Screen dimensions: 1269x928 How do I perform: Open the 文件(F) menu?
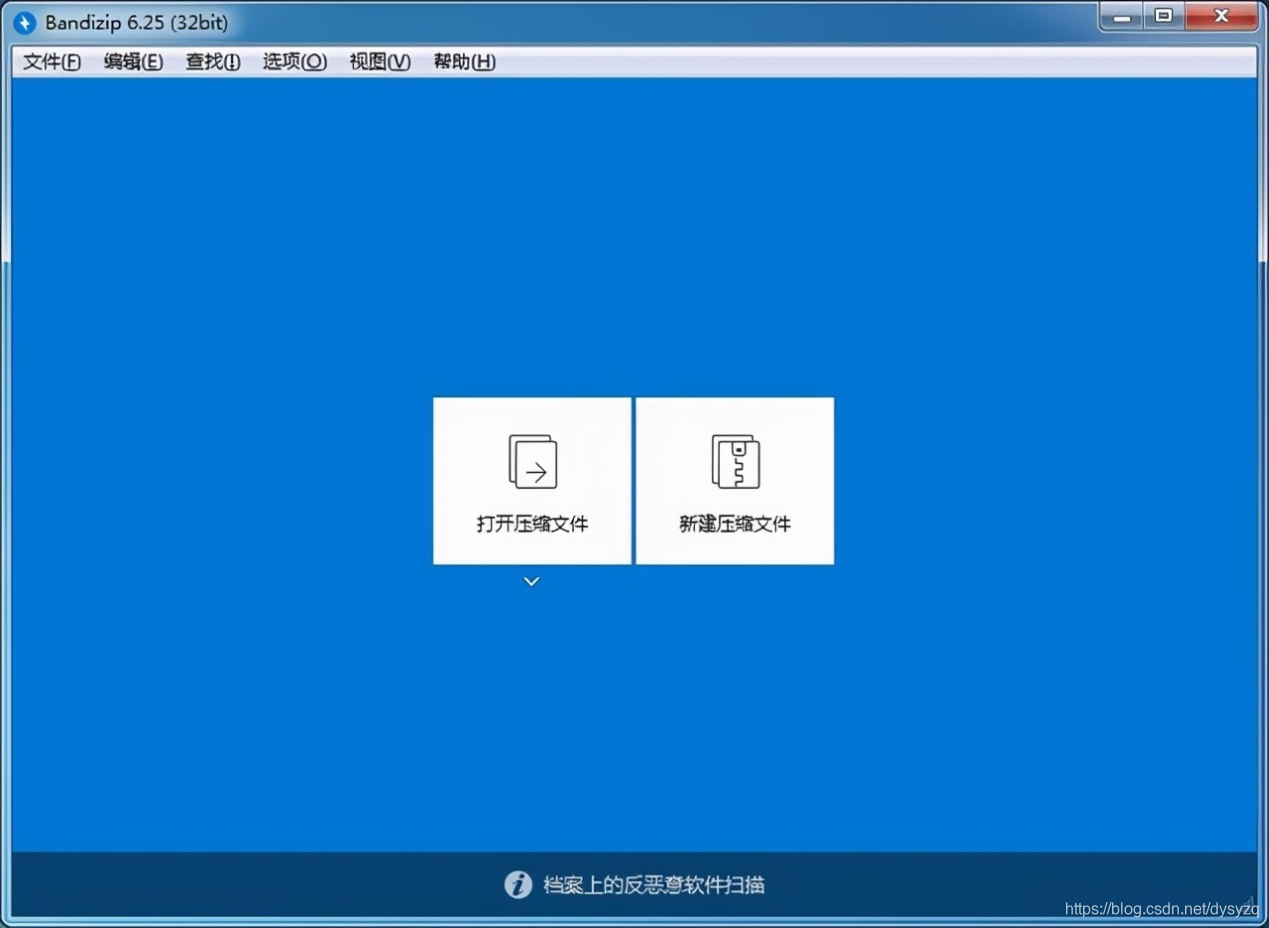click(52, 62)
